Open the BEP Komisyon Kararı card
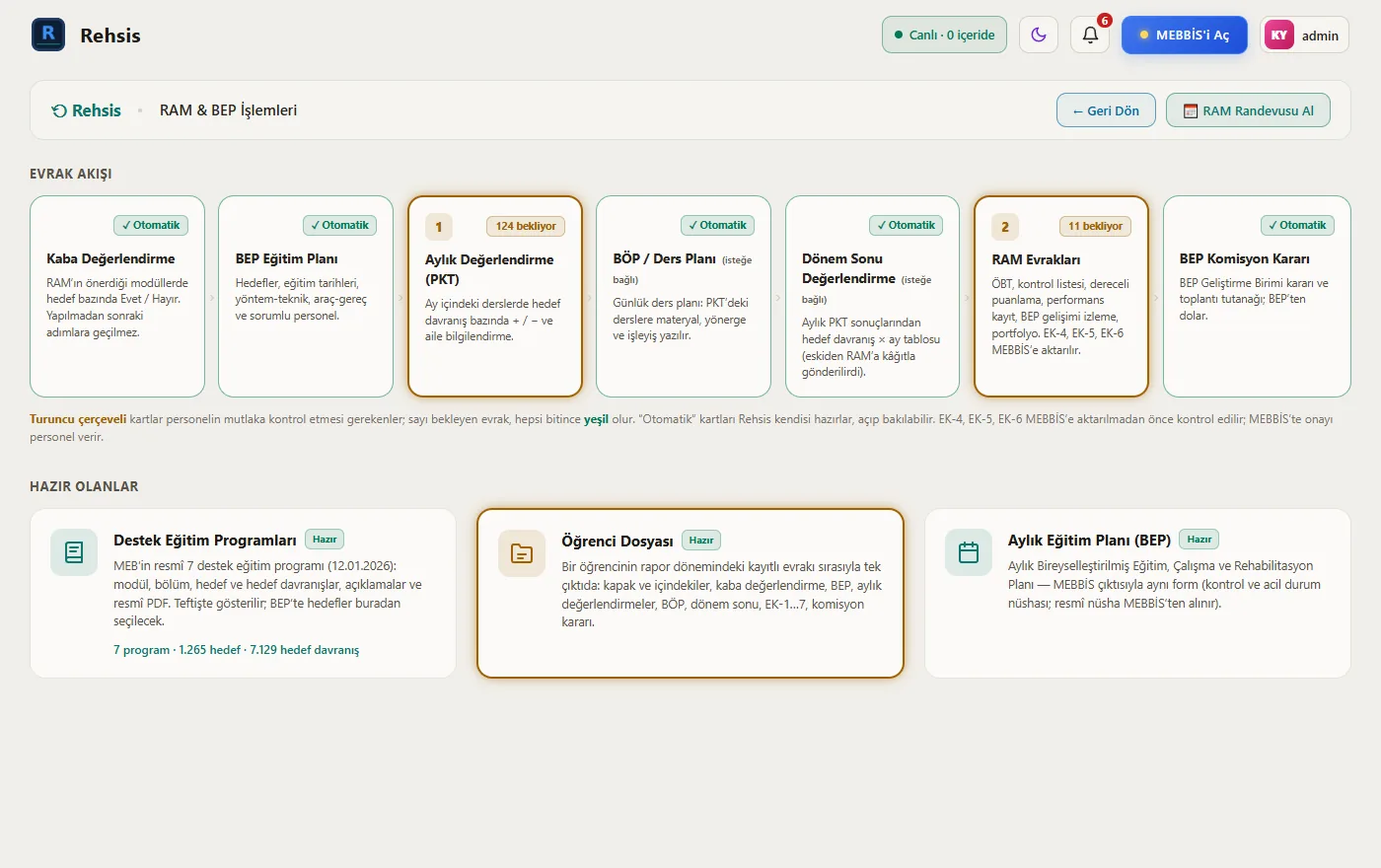Image resolution: width=1381 pixels, height=868 pixels. (x=1257, y=296)
